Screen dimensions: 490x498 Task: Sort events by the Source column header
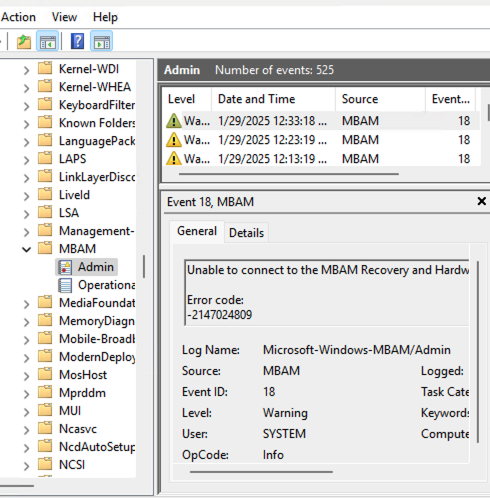(x=380, y=99)
